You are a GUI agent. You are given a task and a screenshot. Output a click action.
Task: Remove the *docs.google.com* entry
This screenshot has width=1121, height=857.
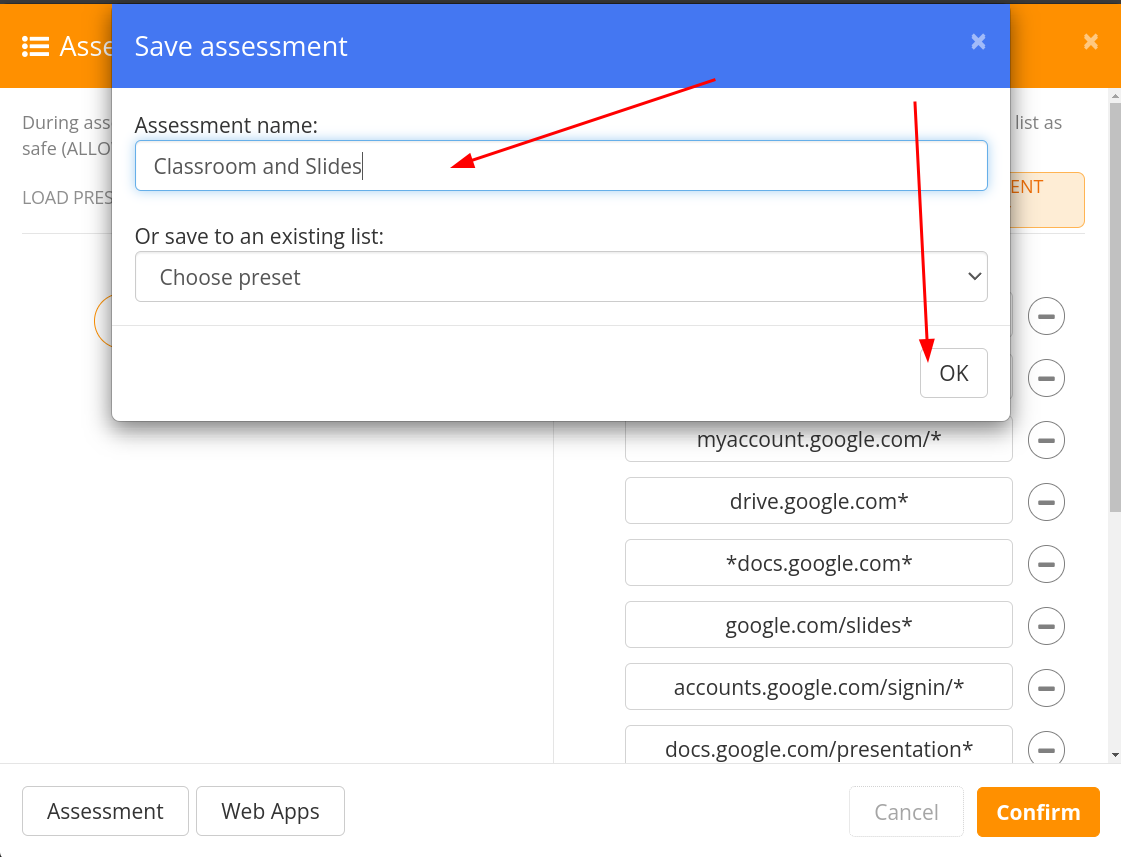[x=1046, y=564]
